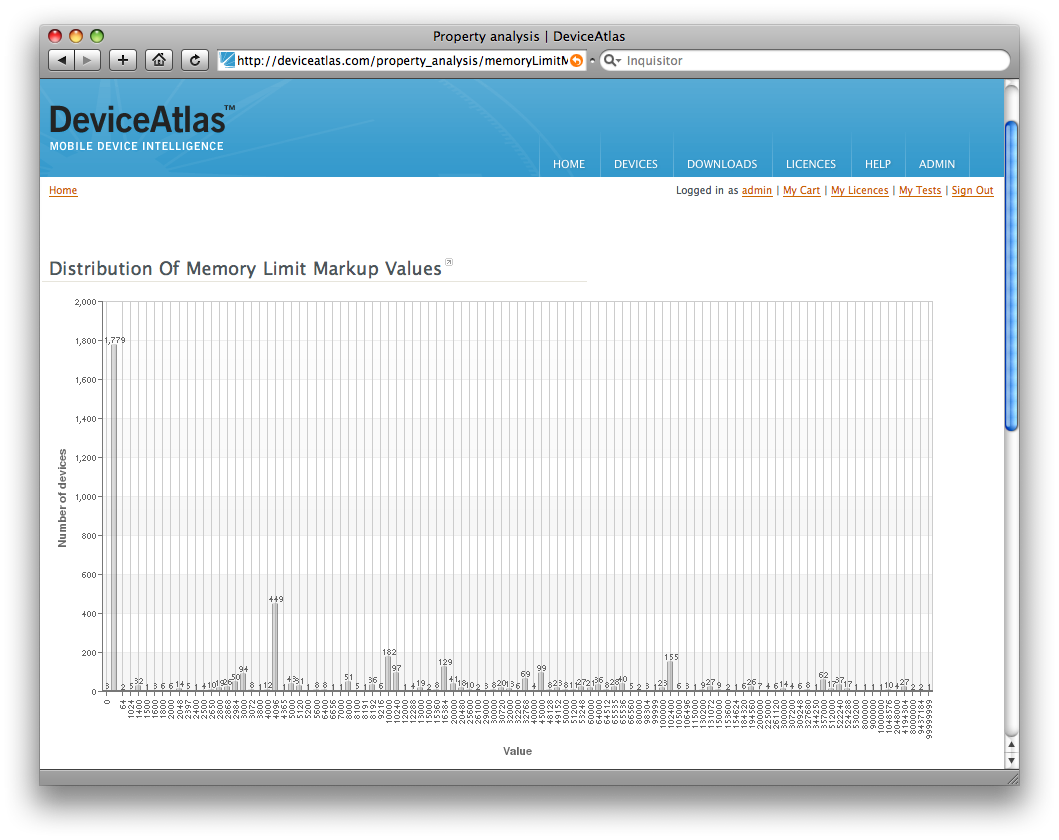Image resolution: width=1059 pixels, height=840 pixels.
Task: Open the My Tests link
Action: point(919,191)
